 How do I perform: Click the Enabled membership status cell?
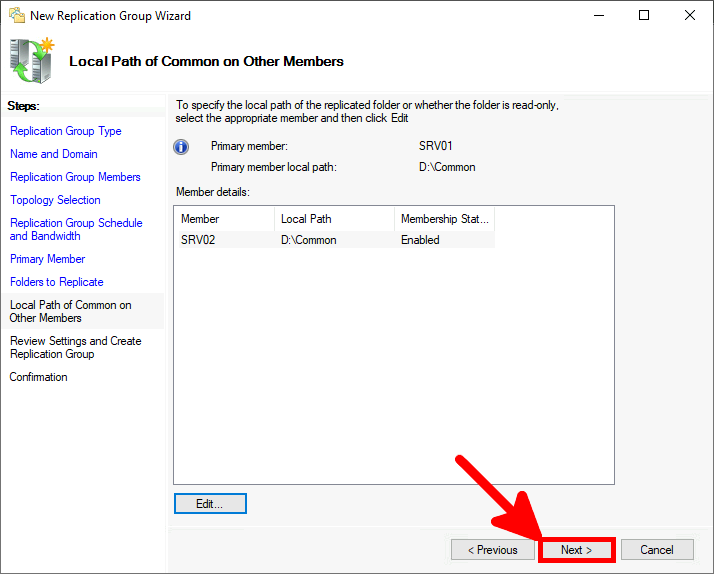420,240
